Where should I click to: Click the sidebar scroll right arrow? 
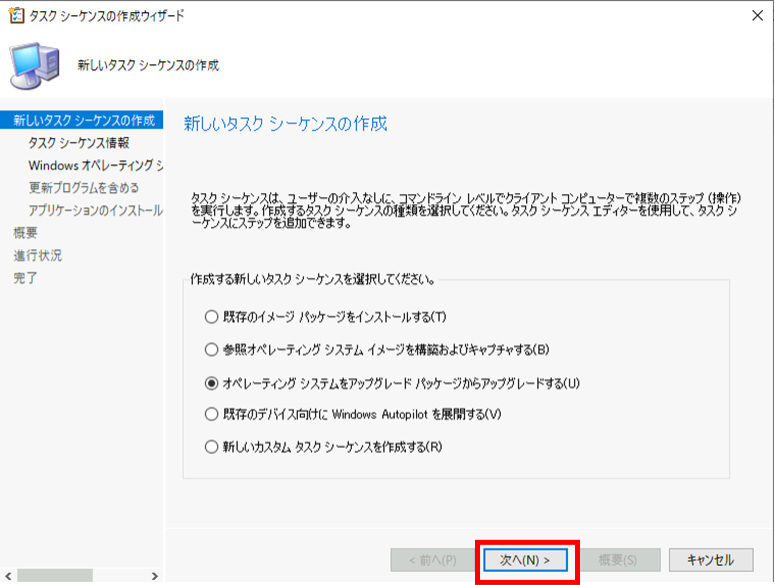(154, 576)
